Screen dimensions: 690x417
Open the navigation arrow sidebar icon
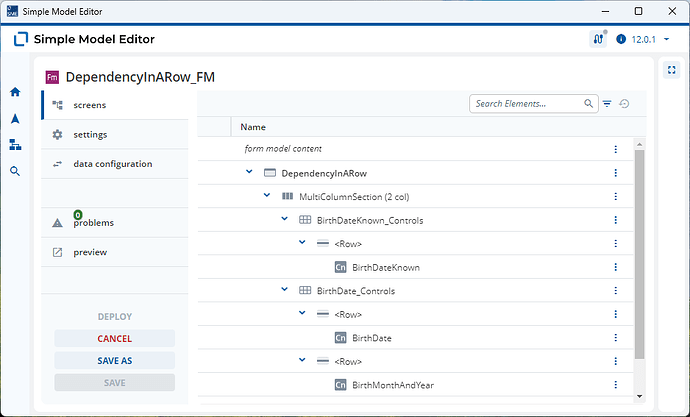click(15, 119)
